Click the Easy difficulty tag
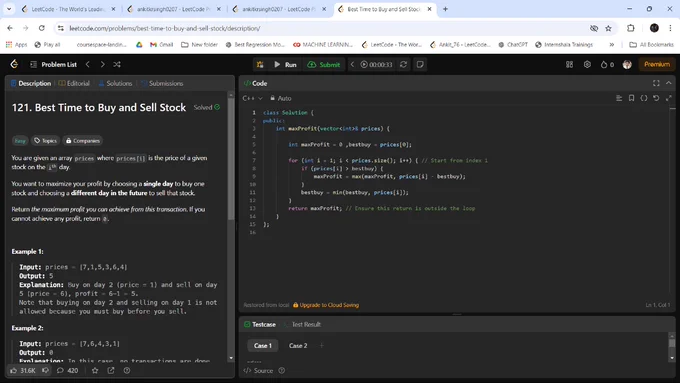The width and height of the screenshot is (680, 383). point(20,141)
